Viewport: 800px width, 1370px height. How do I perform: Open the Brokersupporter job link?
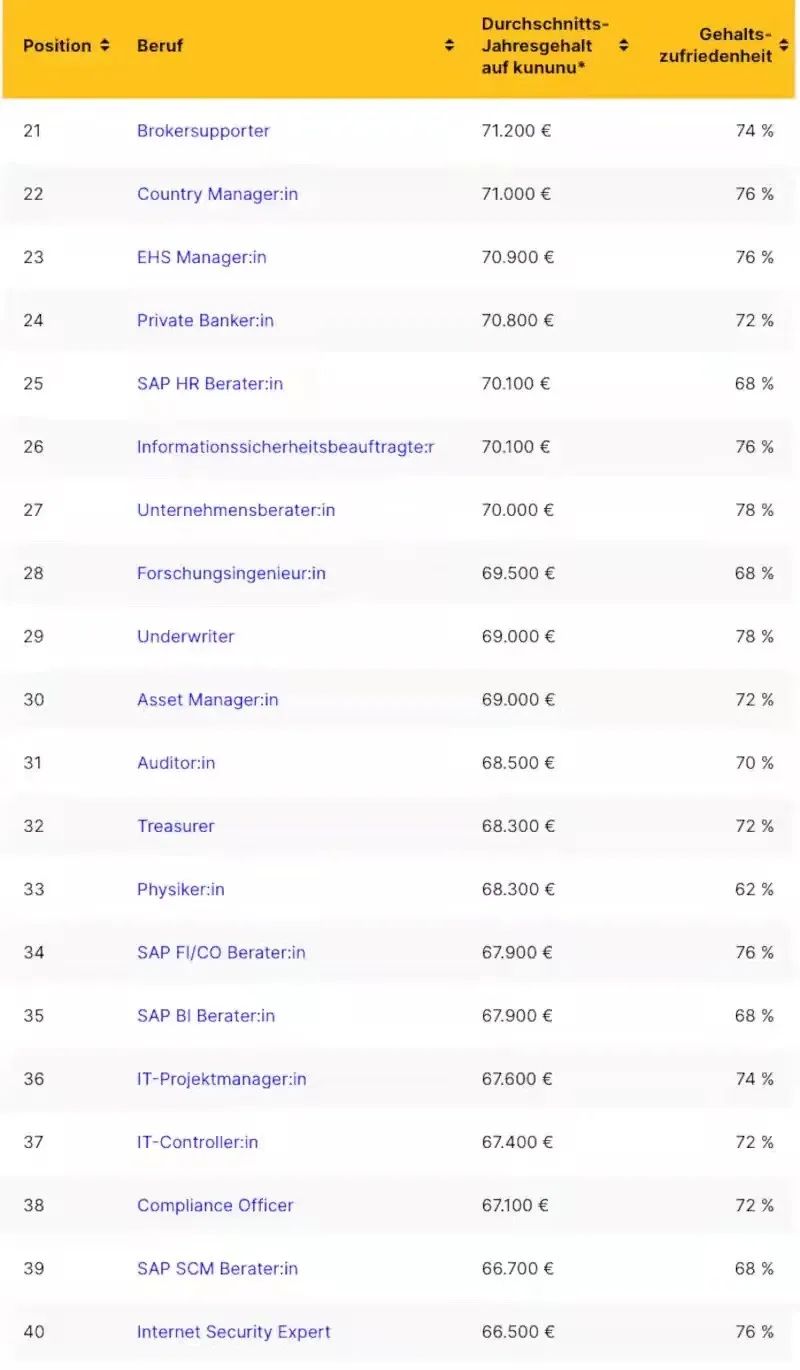point(203,131)
